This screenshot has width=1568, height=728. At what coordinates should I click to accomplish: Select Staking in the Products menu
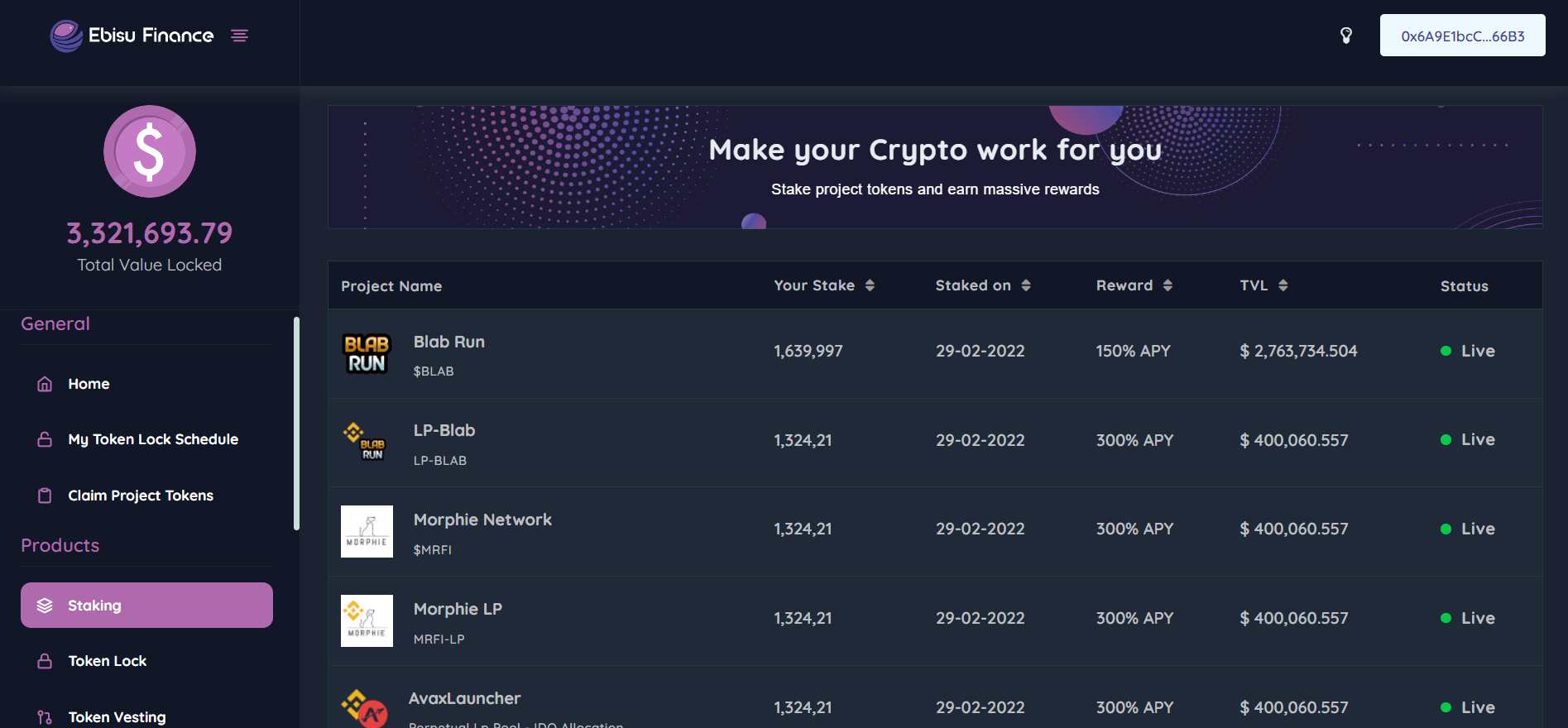(146, 606)
